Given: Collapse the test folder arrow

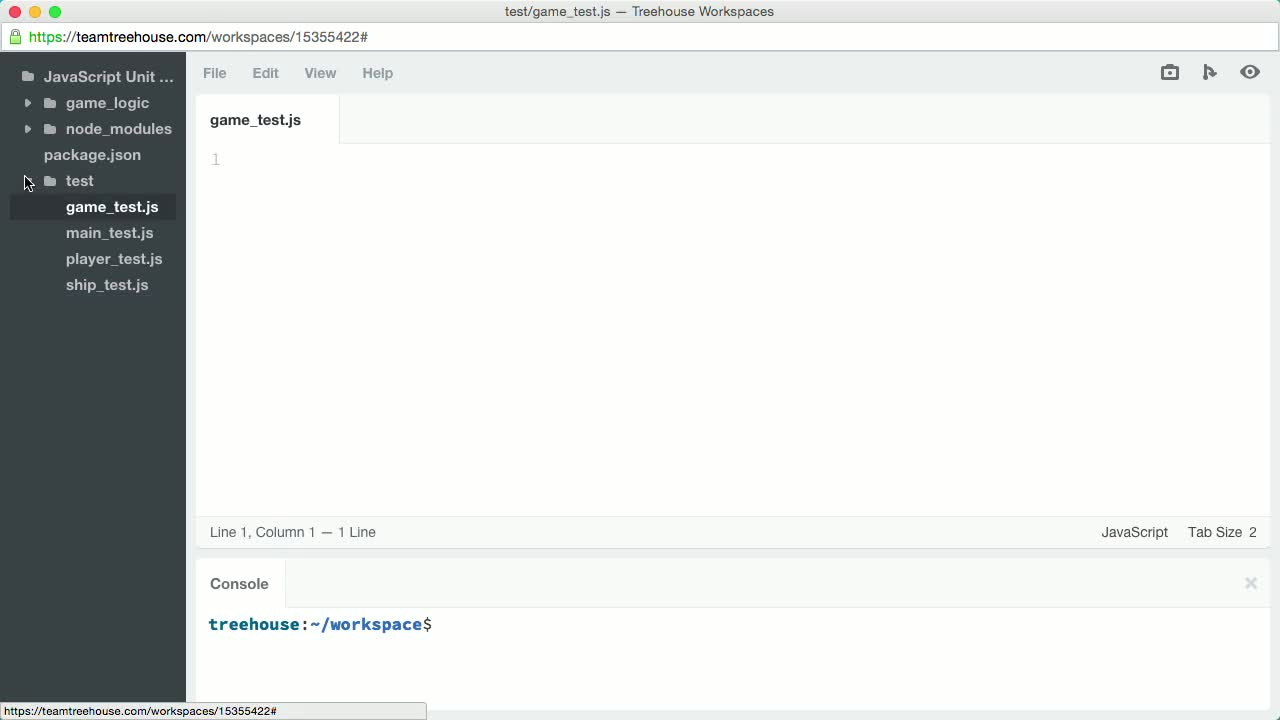Looking at the screenshot, I should (28, 181).
